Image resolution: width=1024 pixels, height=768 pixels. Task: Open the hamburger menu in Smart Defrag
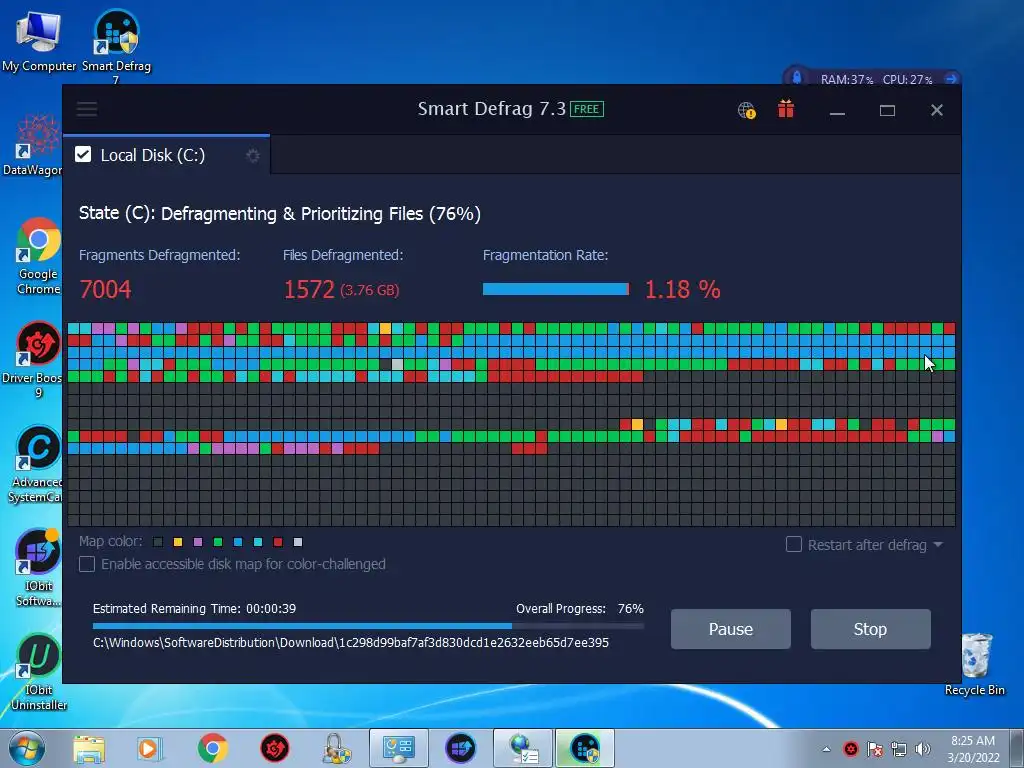87,109
